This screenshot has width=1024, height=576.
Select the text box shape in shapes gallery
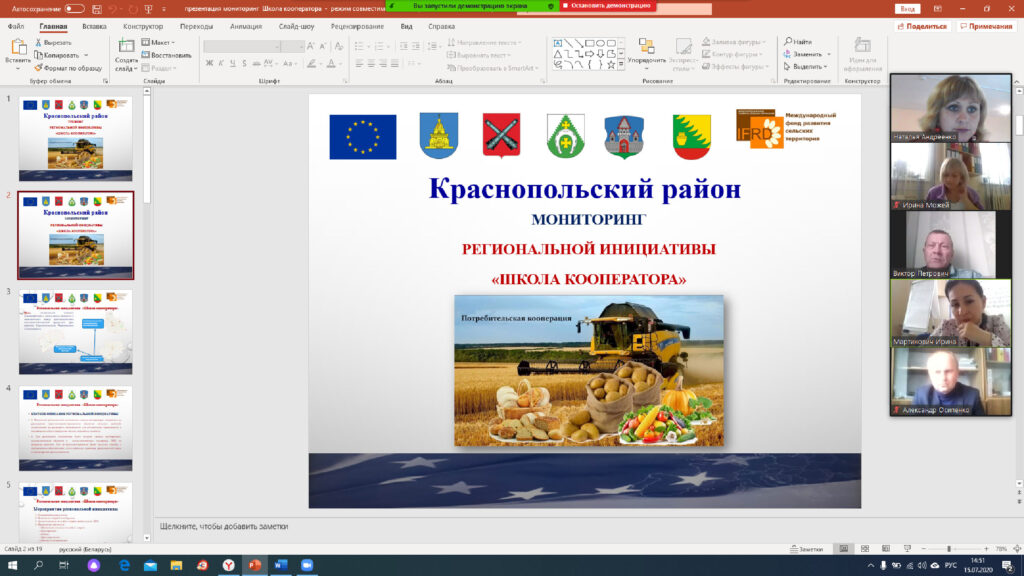(x=558, y=43)
